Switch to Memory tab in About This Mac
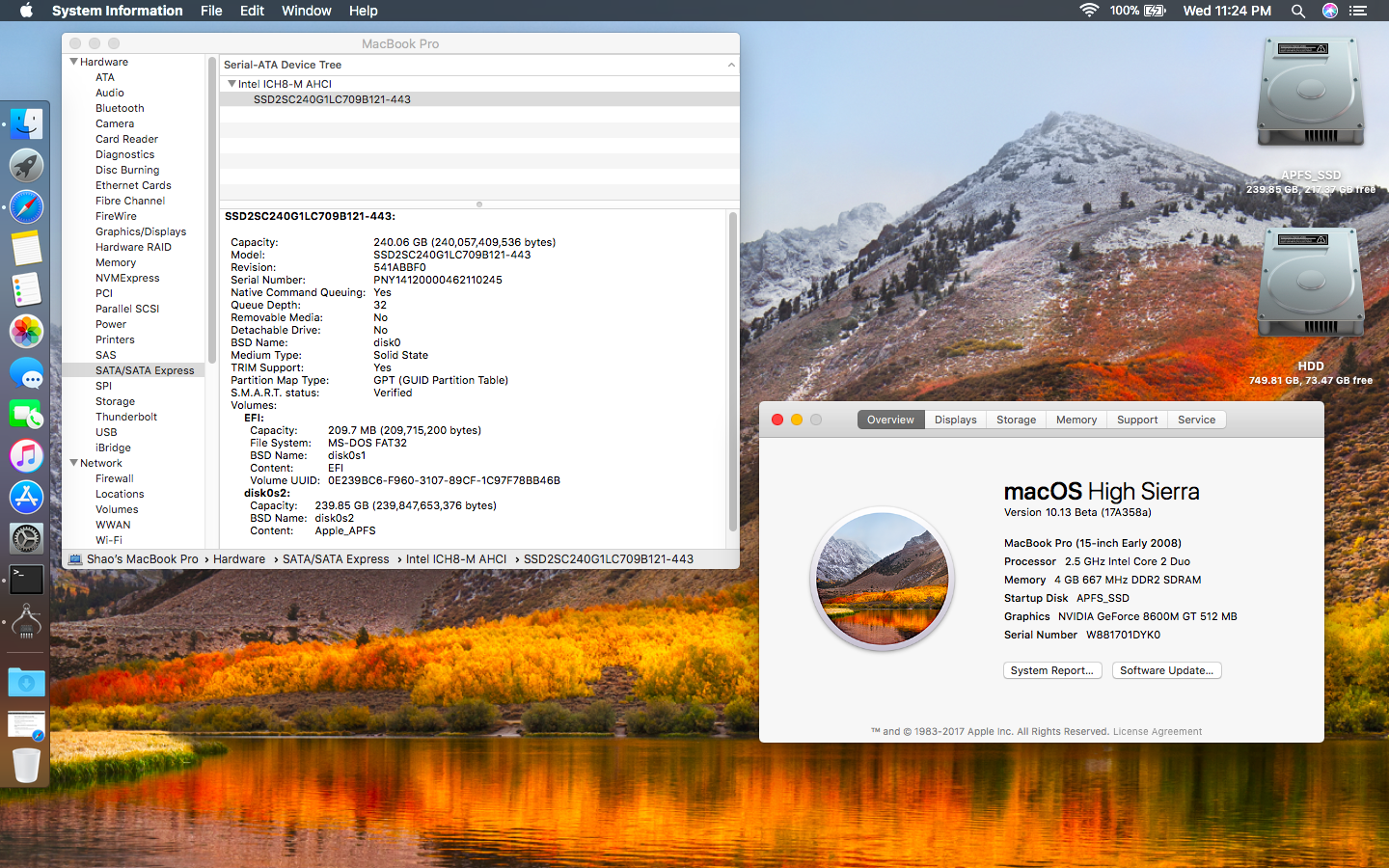This screenshot has width=1389, height=868. coord(1076,420)
